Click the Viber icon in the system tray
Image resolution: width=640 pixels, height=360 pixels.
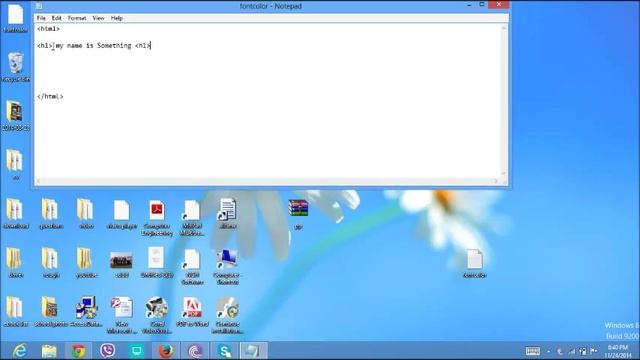[560, 351]
